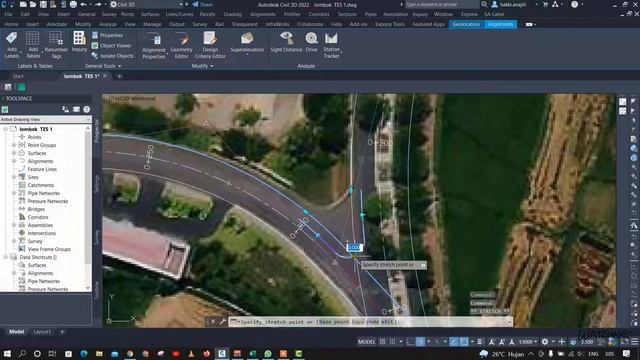Click the Start drawing tab
640x360 pixels.
18,76
